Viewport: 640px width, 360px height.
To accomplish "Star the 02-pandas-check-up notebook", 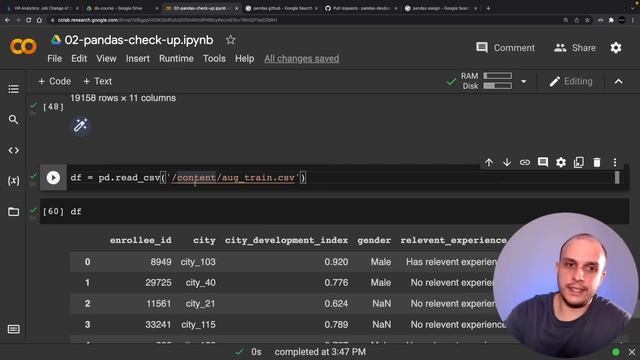I will tap(231, 40).
